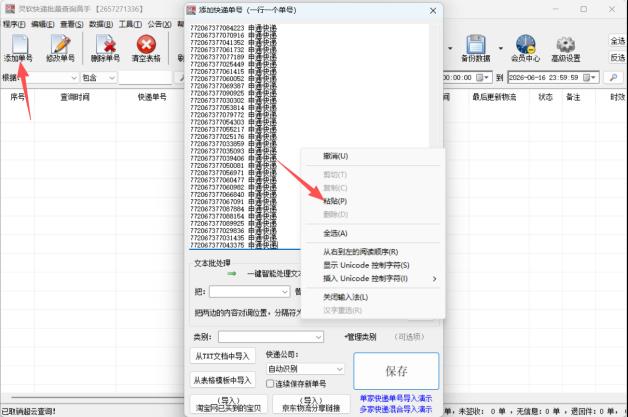This screenshot has width=628, height=417.
Task: Enable the 连续保存新单号 checkbox
Action: click(270, 384)
